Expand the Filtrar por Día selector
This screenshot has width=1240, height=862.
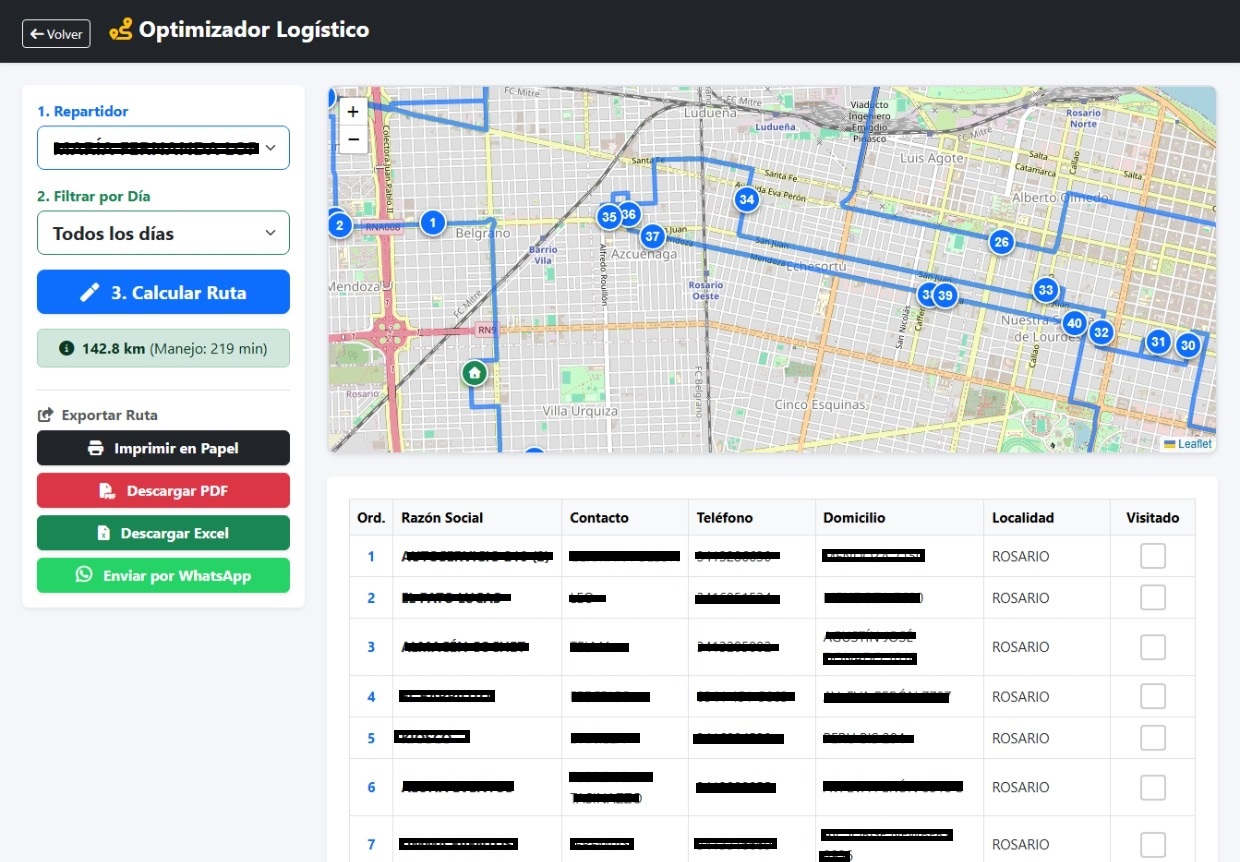pos(163,233)
